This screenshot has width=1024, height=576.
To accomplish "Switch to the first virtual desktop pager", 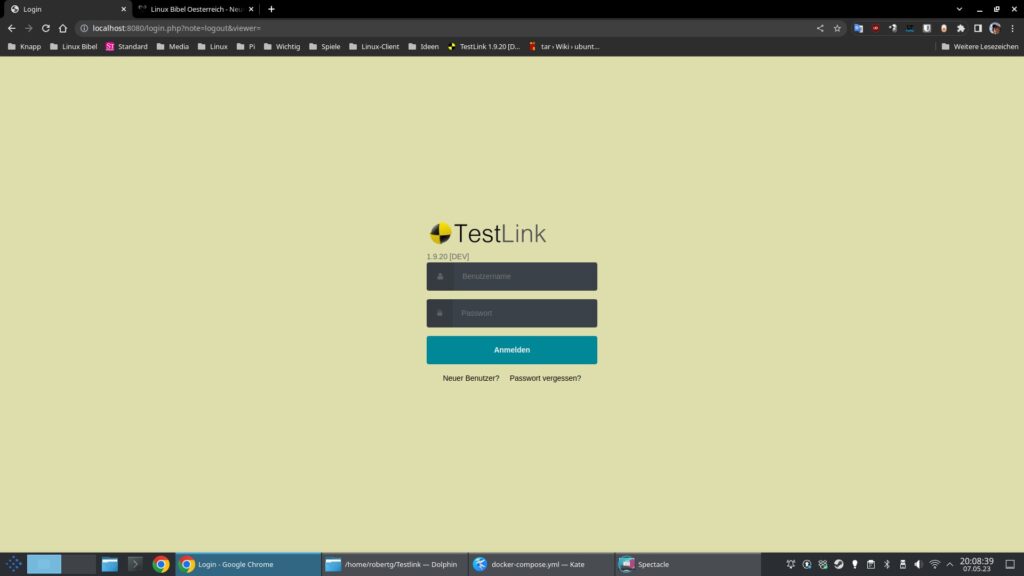I will (44, 564).
